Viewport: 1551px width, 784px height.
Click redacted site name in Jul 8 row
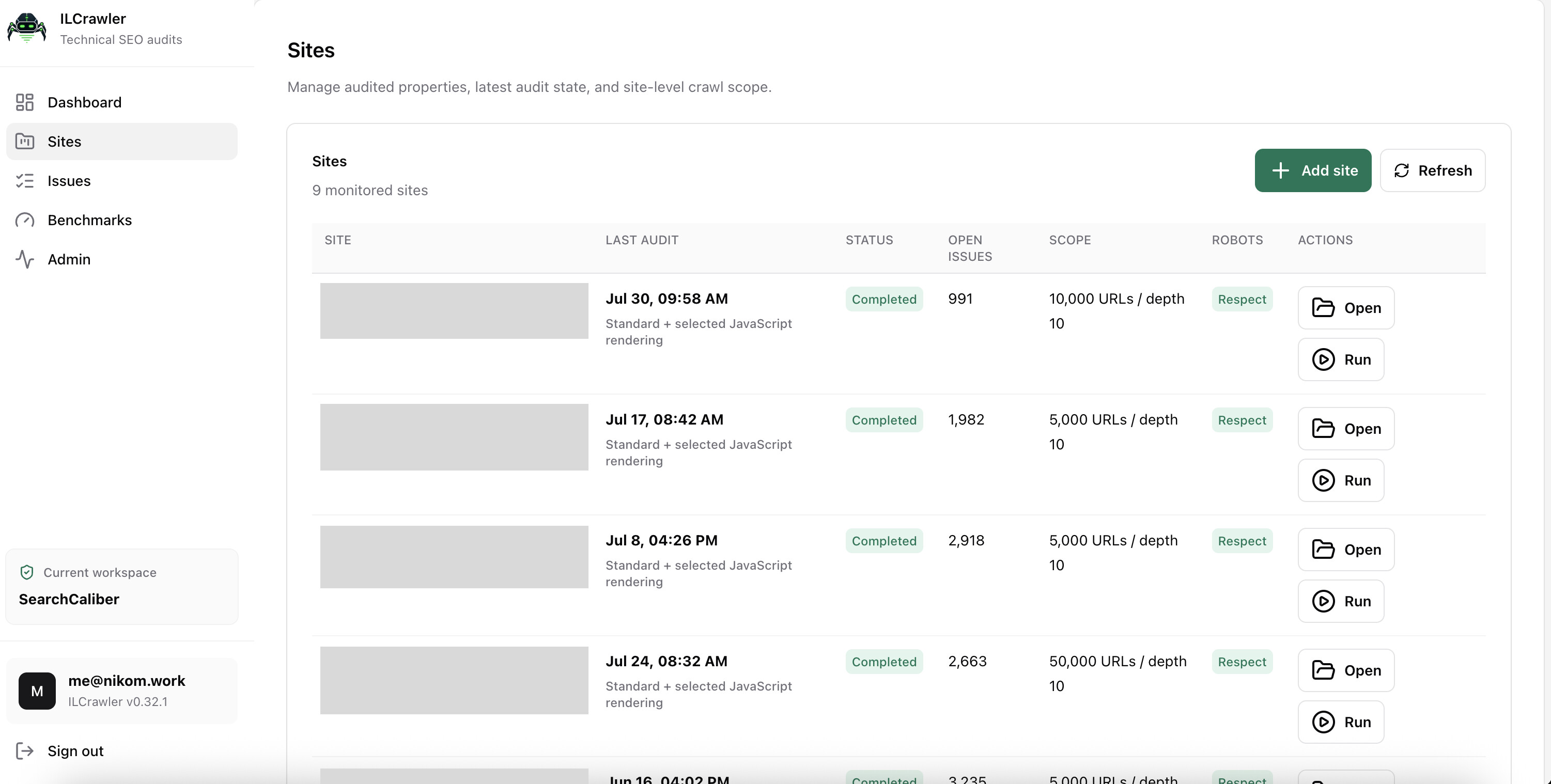tap(454, 557)
